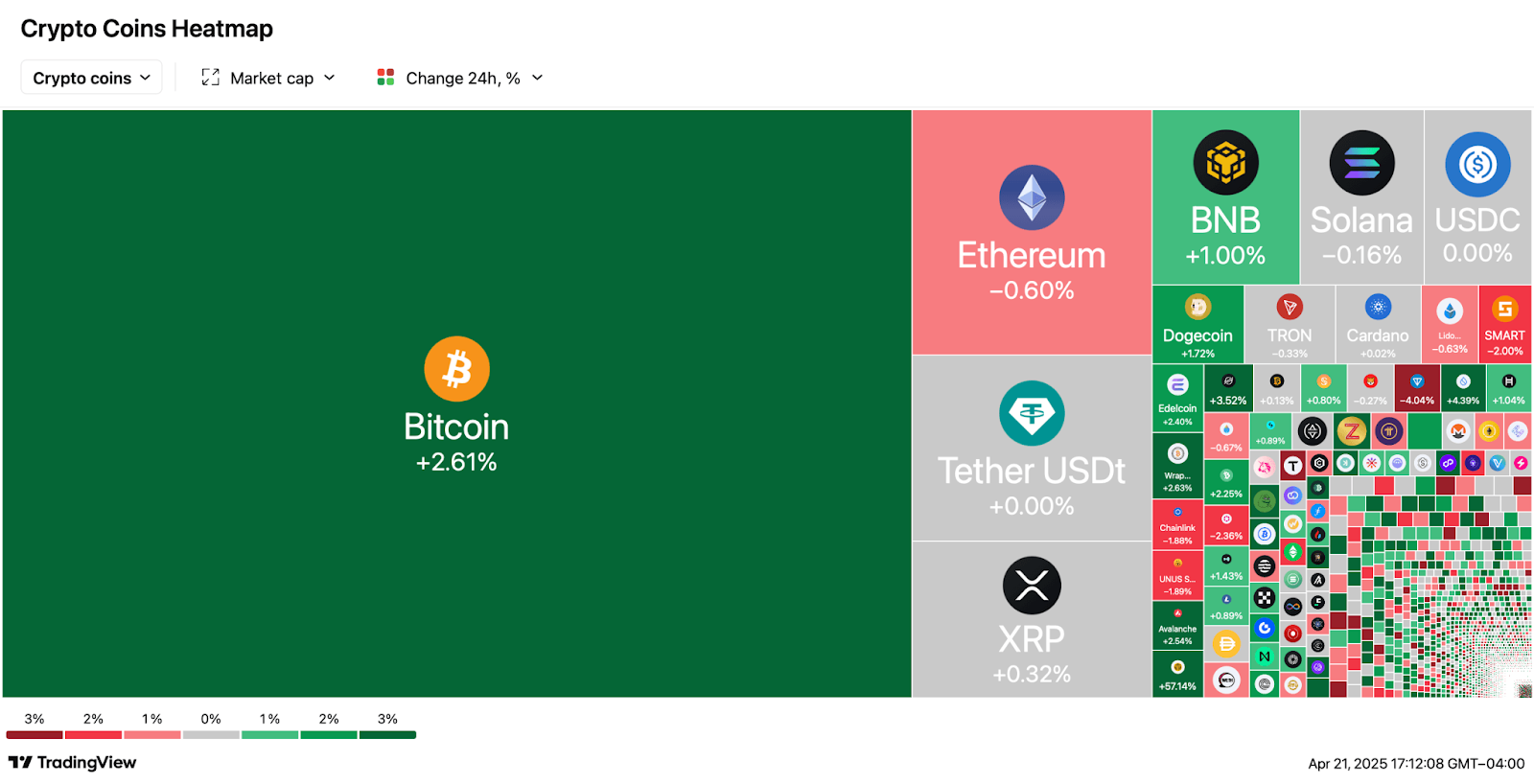Click the USDC dollar icon
Screen dimensions: 1534x784
pyautogui.click(x=1477, y=165)
